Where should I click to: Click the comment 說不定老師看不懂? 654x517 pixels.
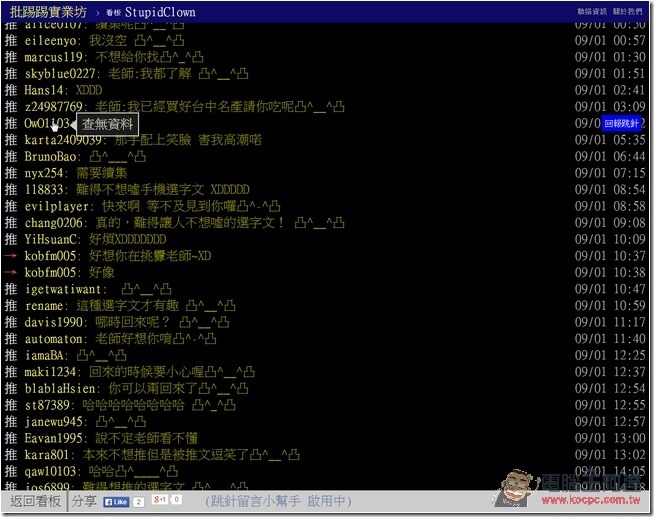coord(147,438)
